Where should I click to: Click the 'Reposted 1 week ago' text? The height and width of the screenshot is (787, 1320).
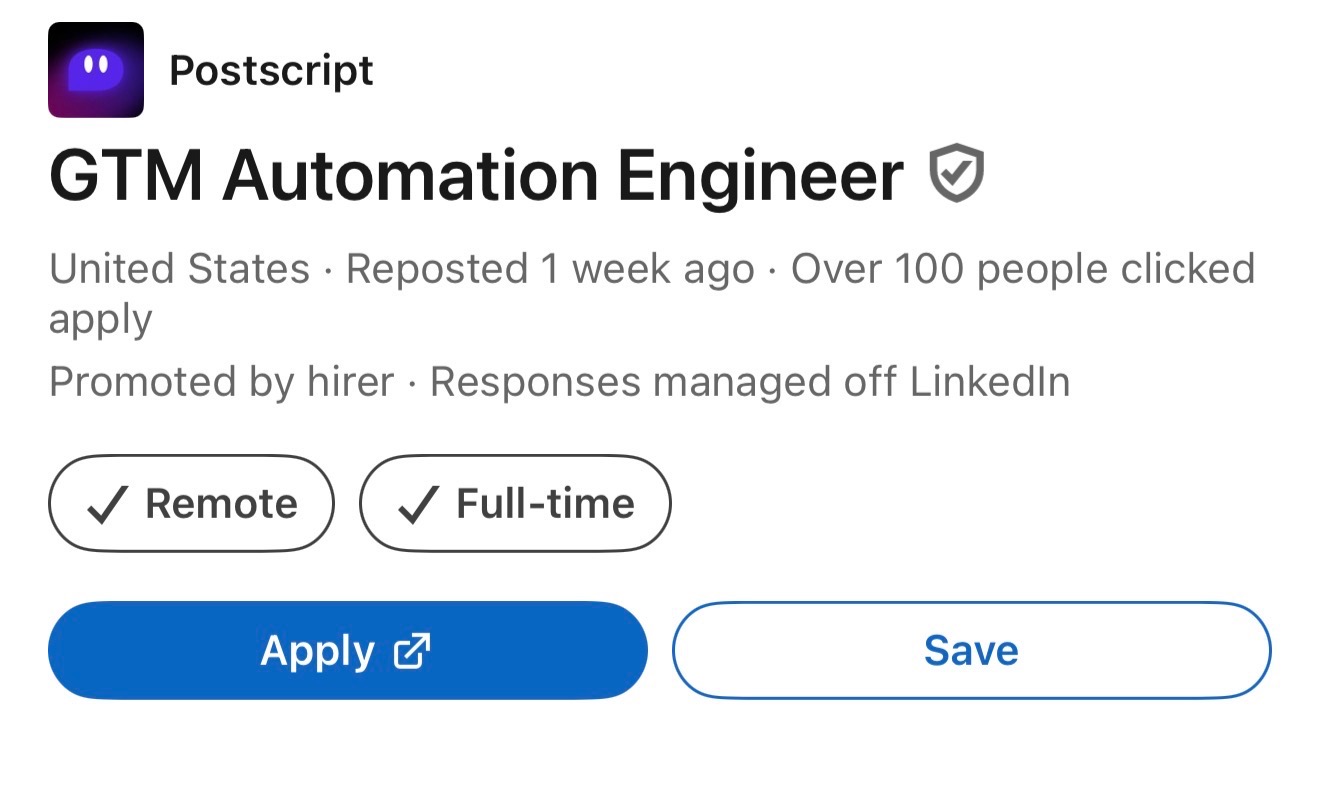pyautogui.click(x=550, y=270)
